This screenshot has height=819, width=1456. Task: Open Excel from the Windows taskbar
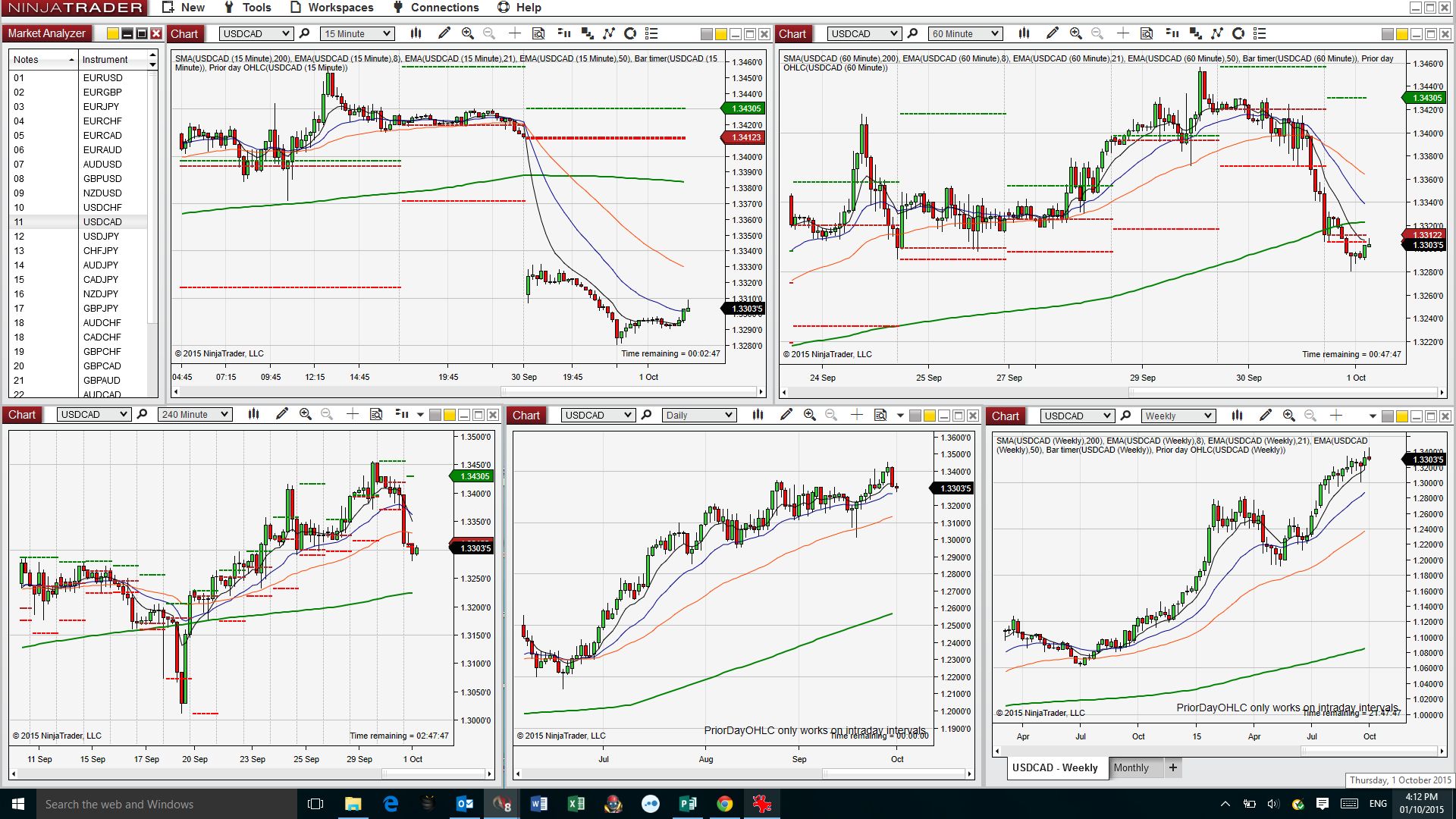[576, 804]
